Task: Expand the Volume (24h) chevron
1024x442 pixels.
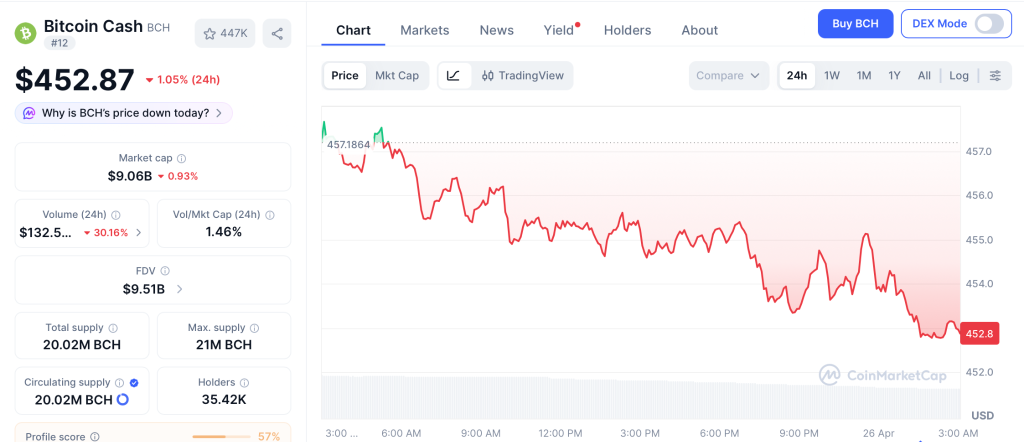Action: coord(139,232)
